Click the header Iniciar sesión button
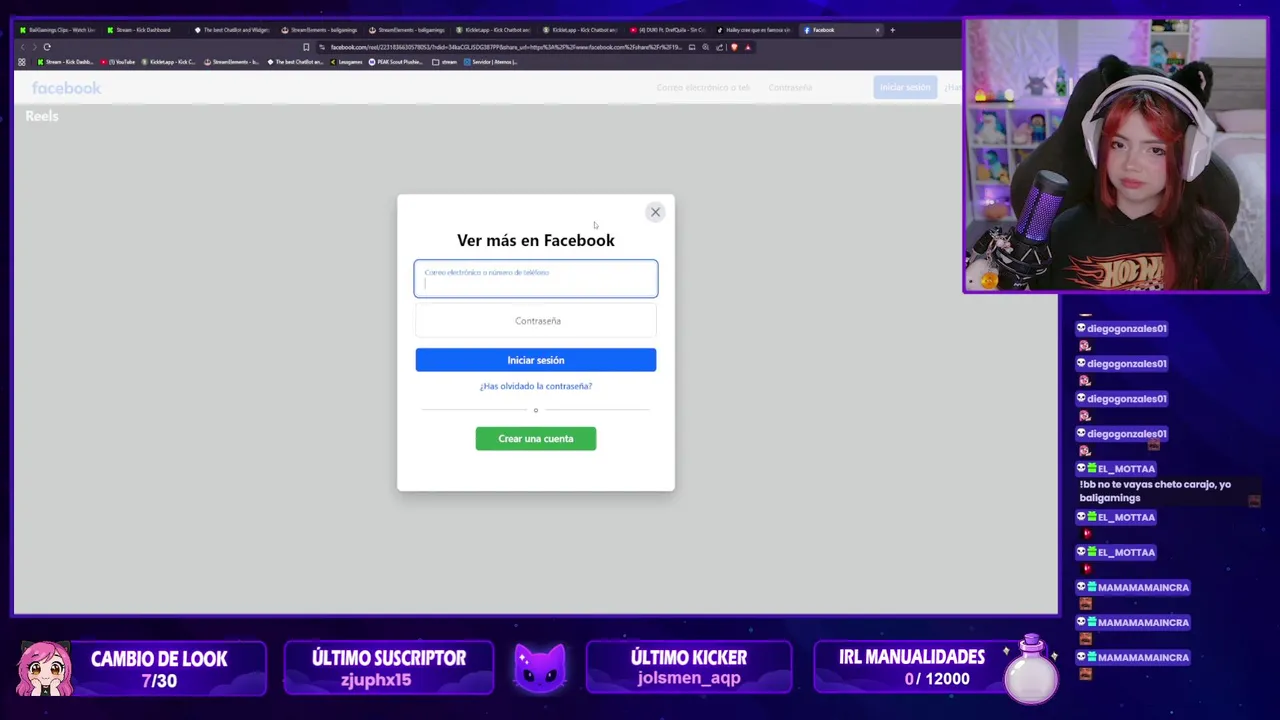The image size is (1280, 720). coord(905,87)
